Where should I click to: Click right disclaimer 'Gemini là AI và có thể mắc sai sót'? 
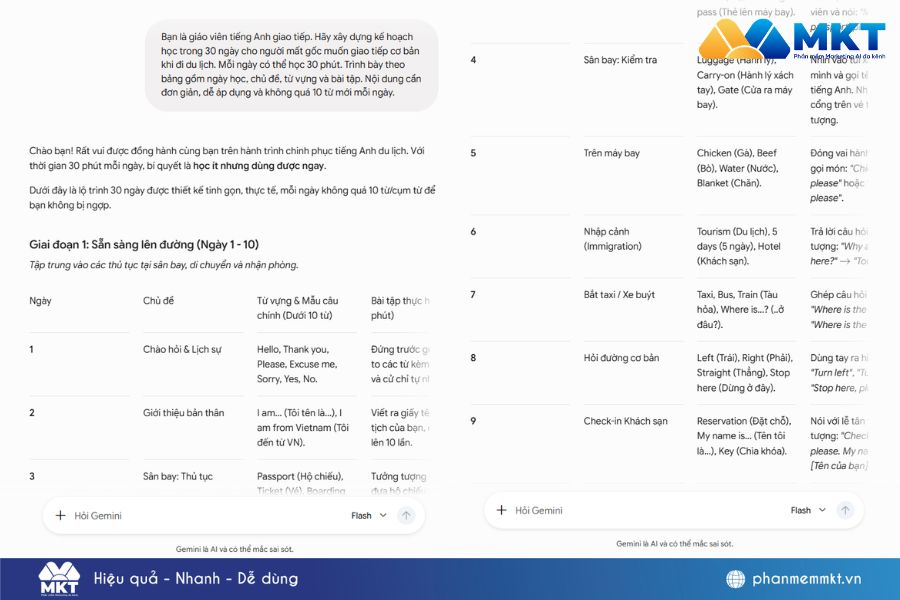[674, 543]
